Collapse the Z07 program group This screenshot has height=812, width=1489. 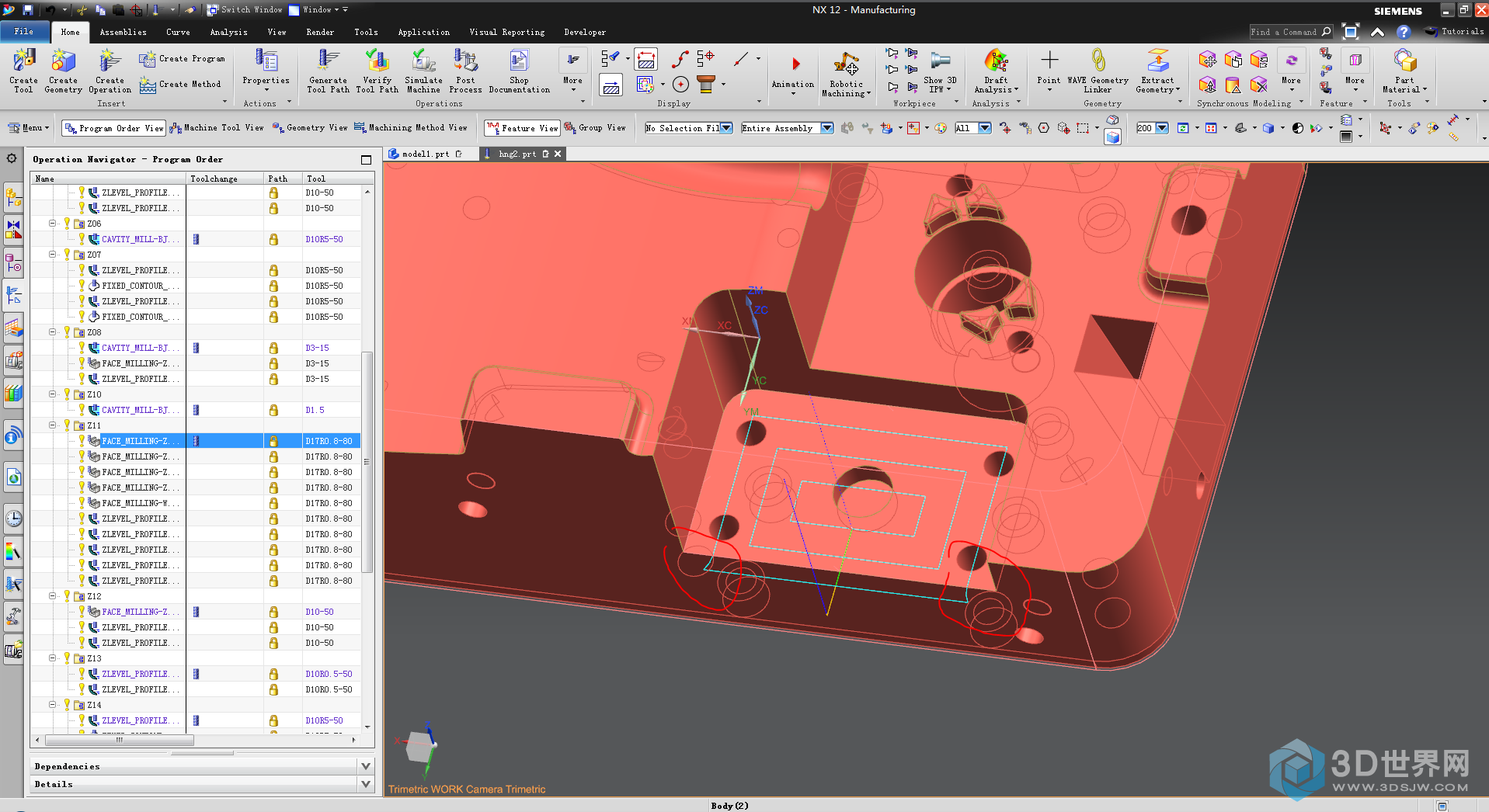(53, 255)
